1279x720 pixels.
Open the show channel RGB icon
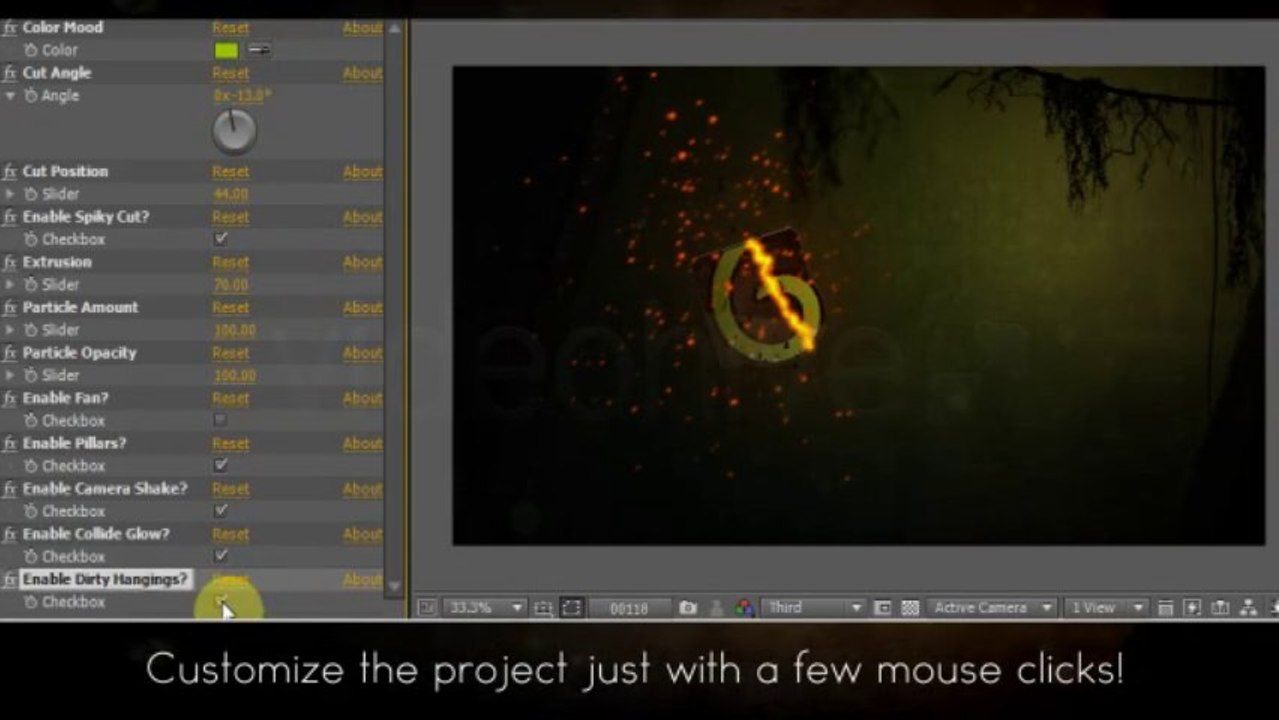point(743,607)
